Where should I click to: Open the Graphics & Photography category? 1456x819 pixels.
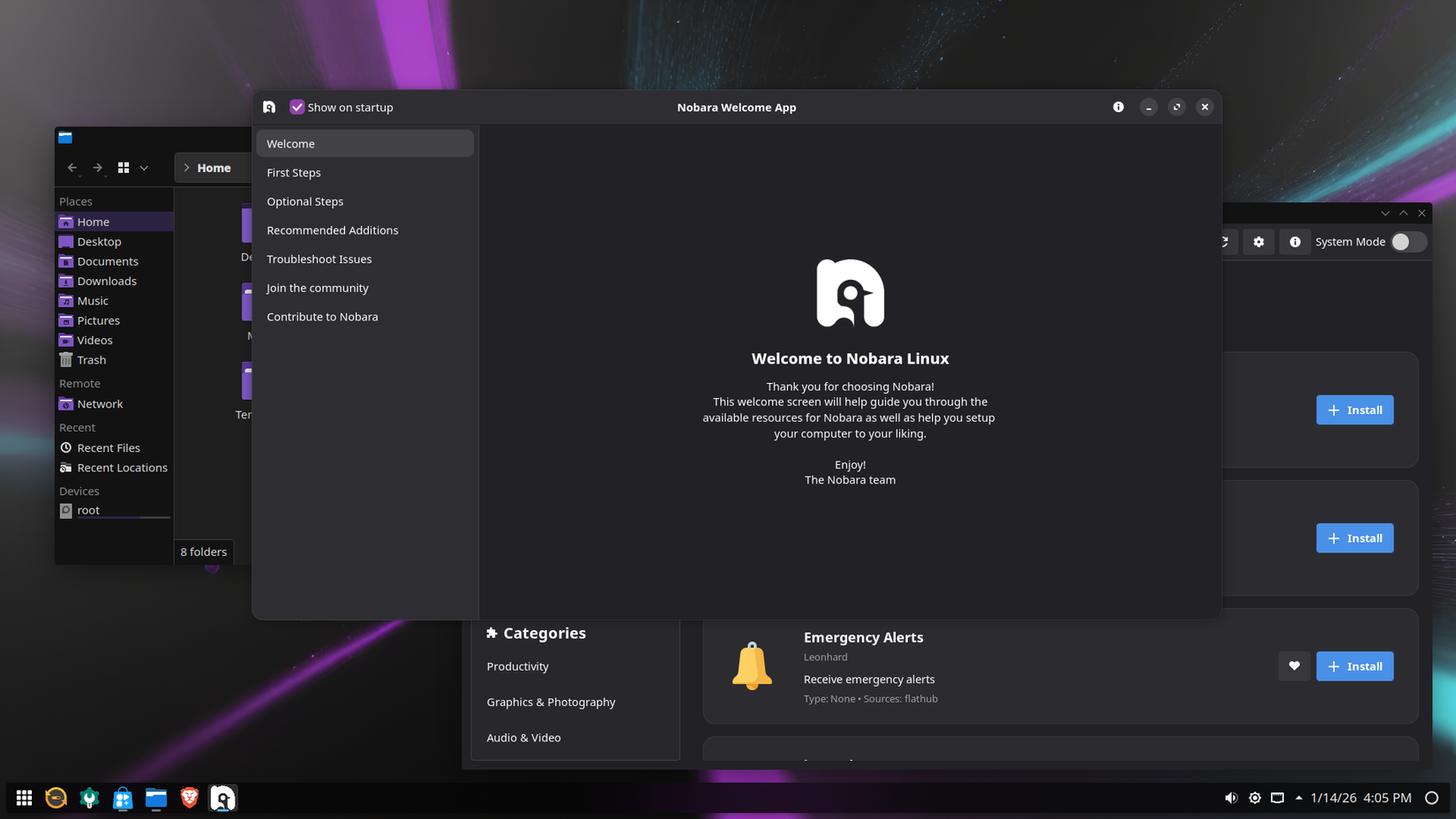click(x=551, y=702)
